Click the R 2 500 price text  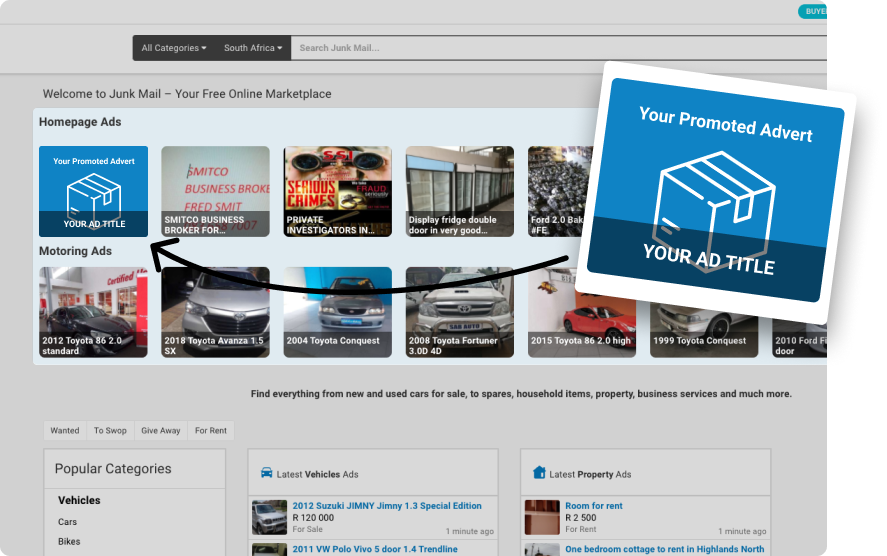point(580,518)
